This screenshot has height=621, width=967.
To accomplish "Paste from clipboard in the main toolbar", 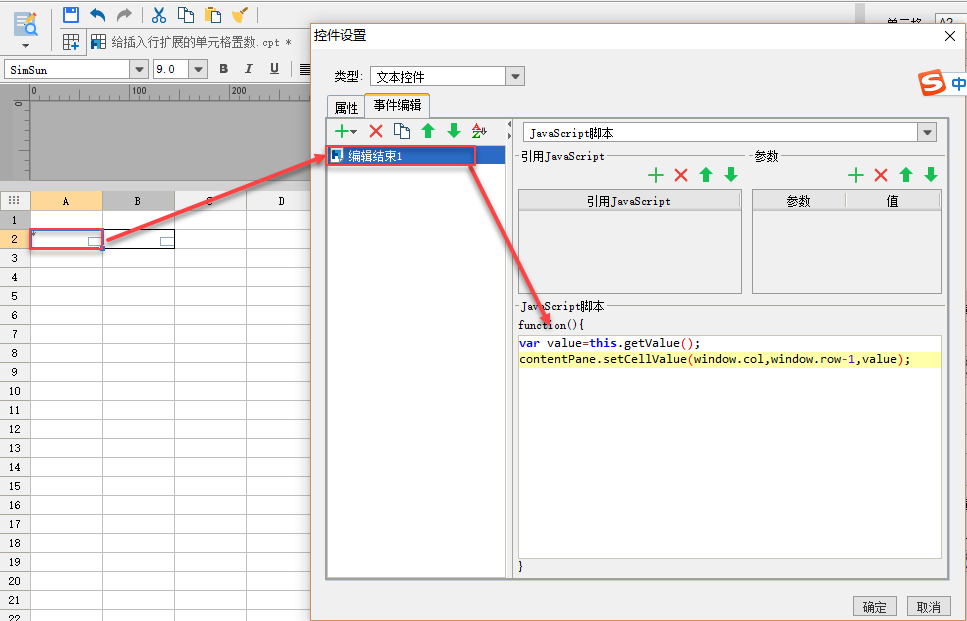I will [x=213, y=14].
